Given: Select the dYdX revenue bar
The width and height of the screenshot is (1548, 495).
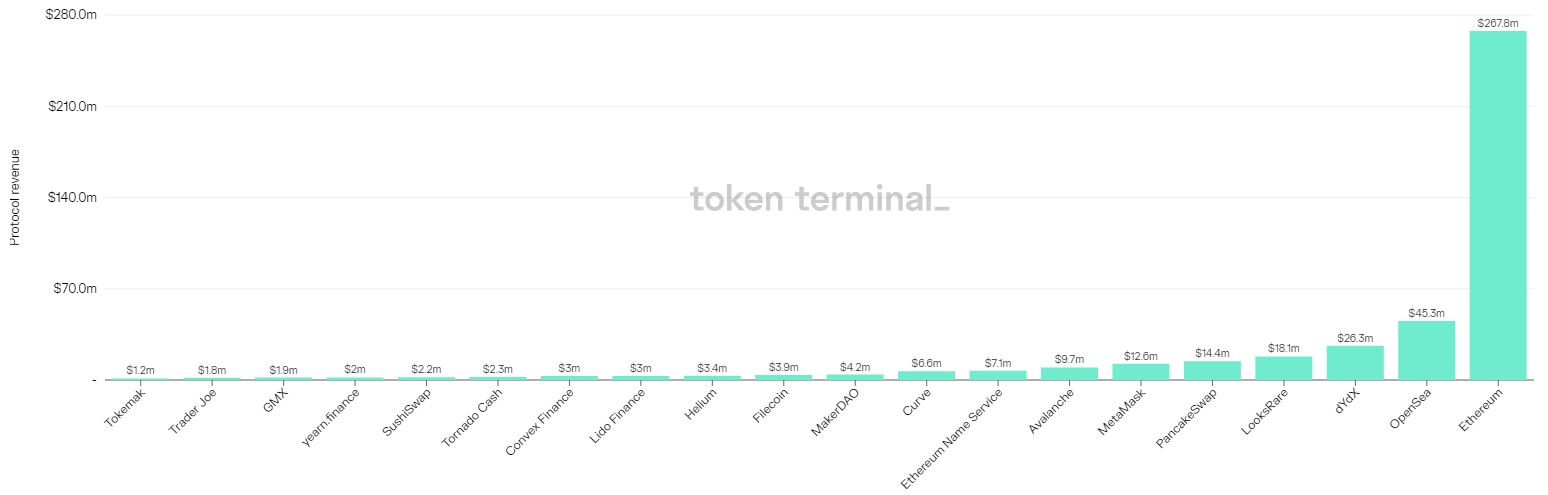Looking at the screenshot, I should [1355, 363].
